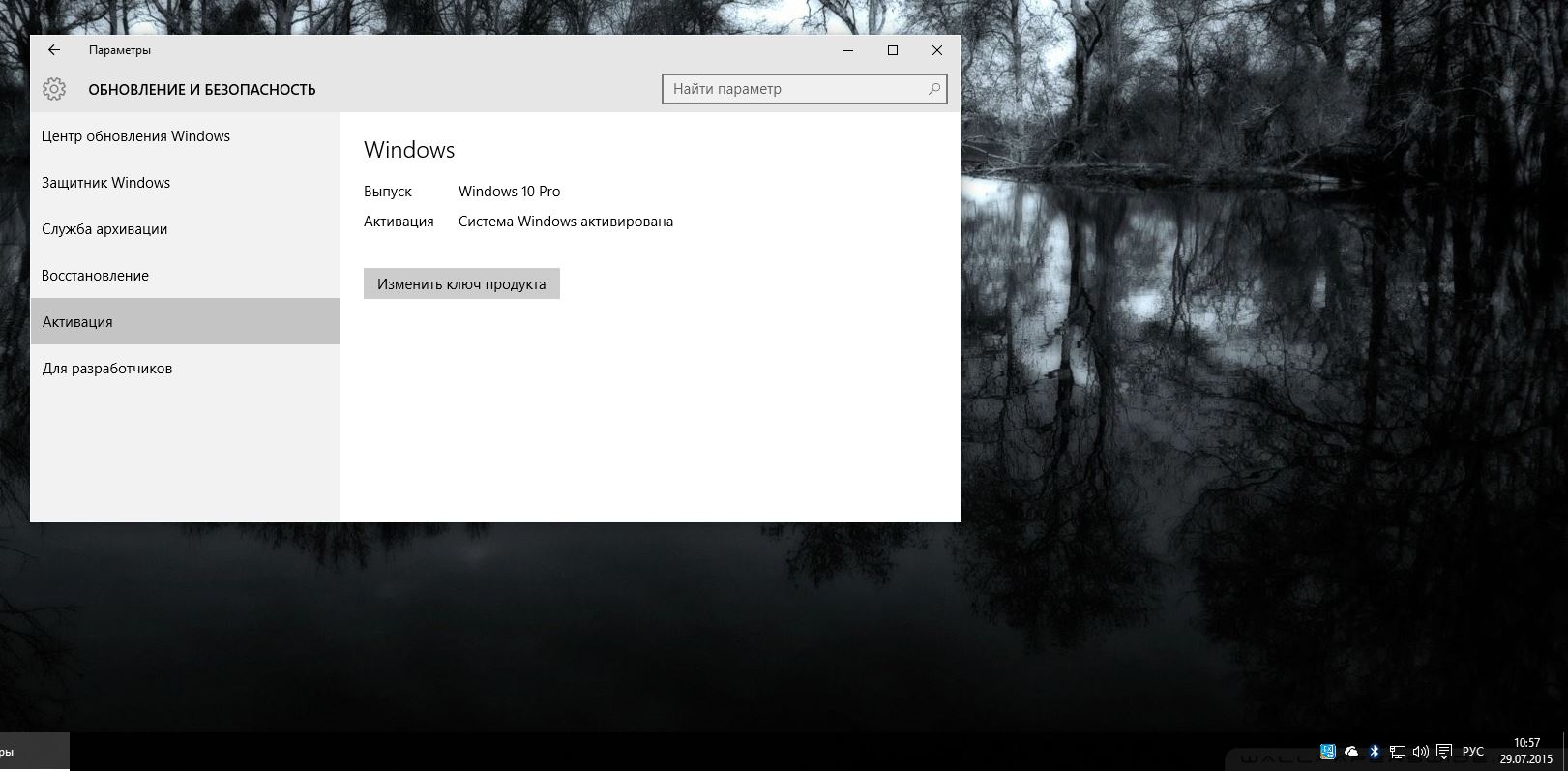Click the back arrow in Settings window
The height and width of the screenshot is (771, 1568).
(54, 50)
